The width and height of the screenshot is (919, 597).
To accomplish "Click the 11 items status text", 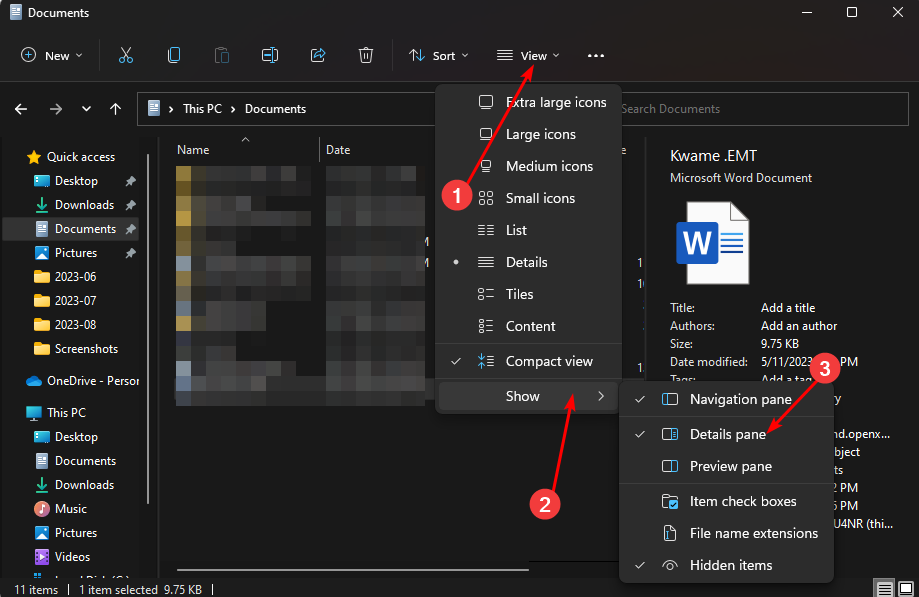I will pos(36,589).
